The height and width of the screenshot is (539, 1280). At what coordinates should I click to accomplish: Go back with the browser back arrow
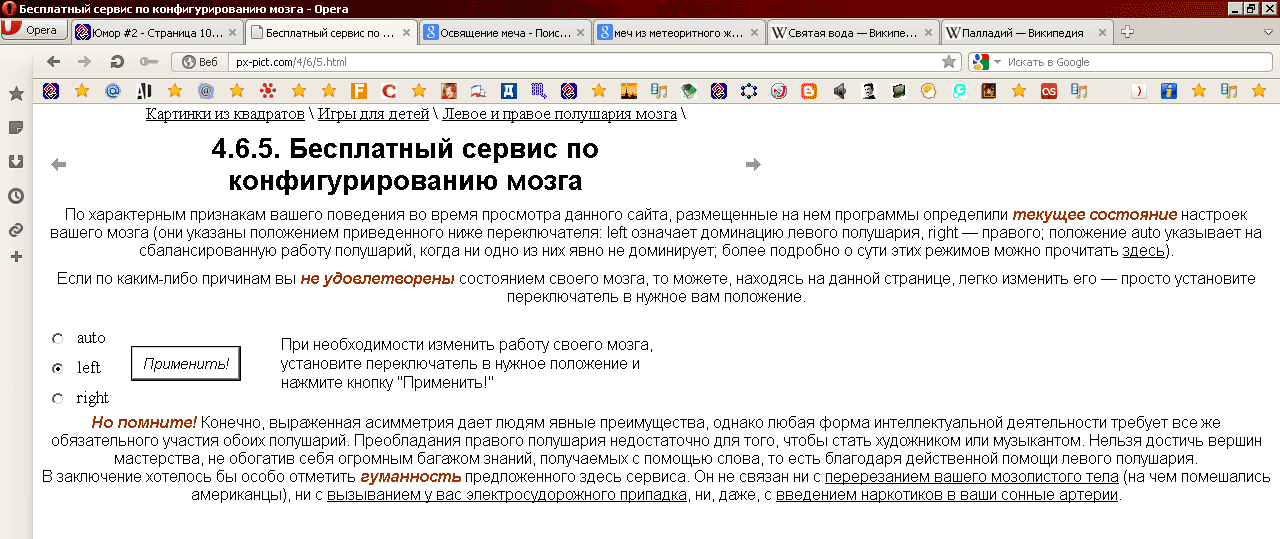pos(54,62)
